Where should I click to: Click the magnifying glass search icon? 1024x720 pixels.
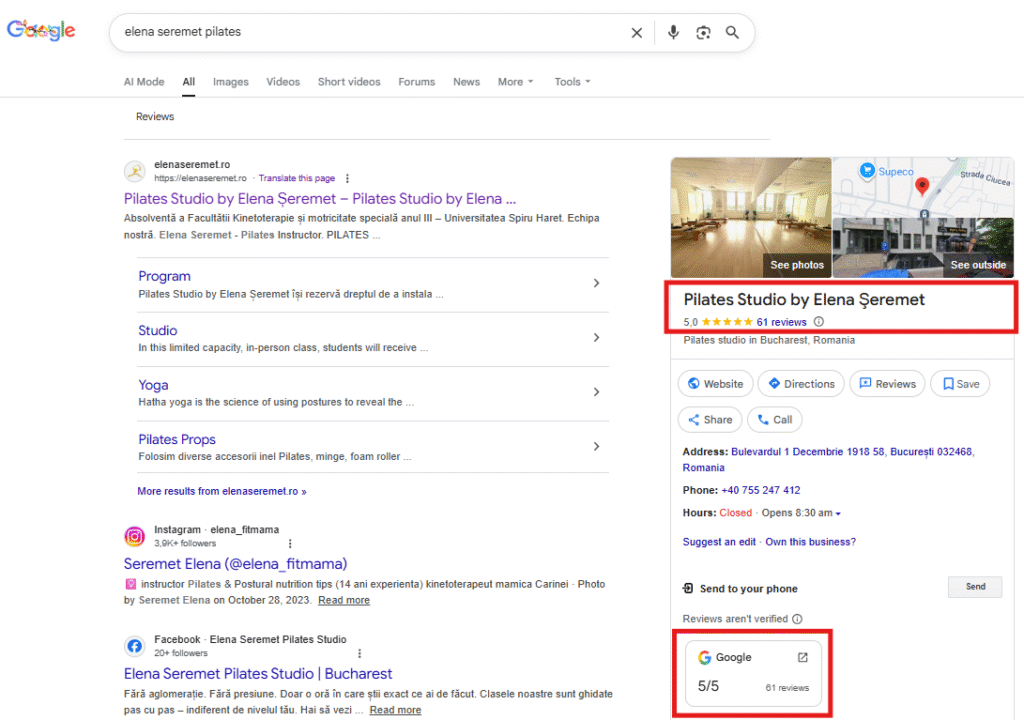coord(732,32)
